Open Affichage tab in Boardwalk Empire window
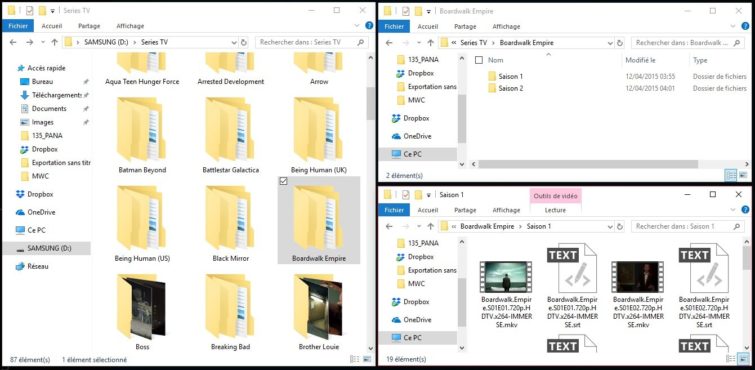This screenshot has width=755, height=370. [x=506, y=26]
